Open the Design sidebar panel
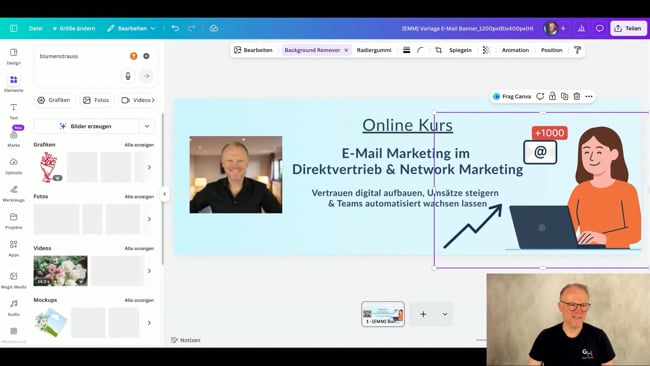Viewport: 650px width, 366px height. (x=14, y=56)
